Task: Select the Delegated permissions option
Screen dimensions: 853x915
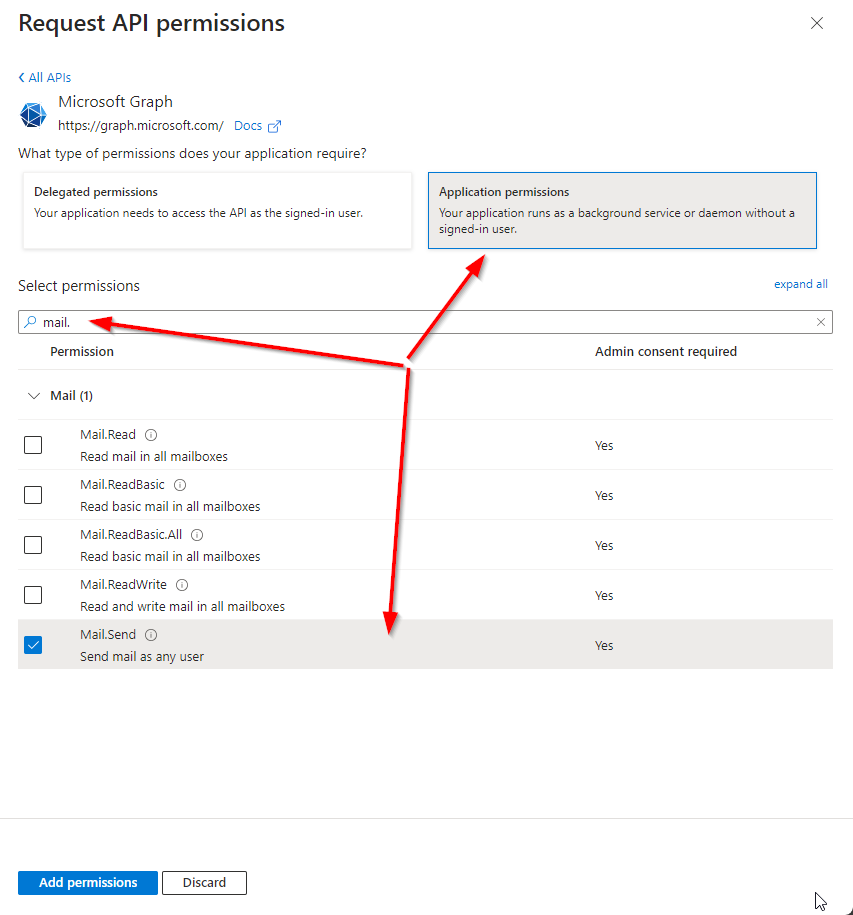Action: point(217,210)
